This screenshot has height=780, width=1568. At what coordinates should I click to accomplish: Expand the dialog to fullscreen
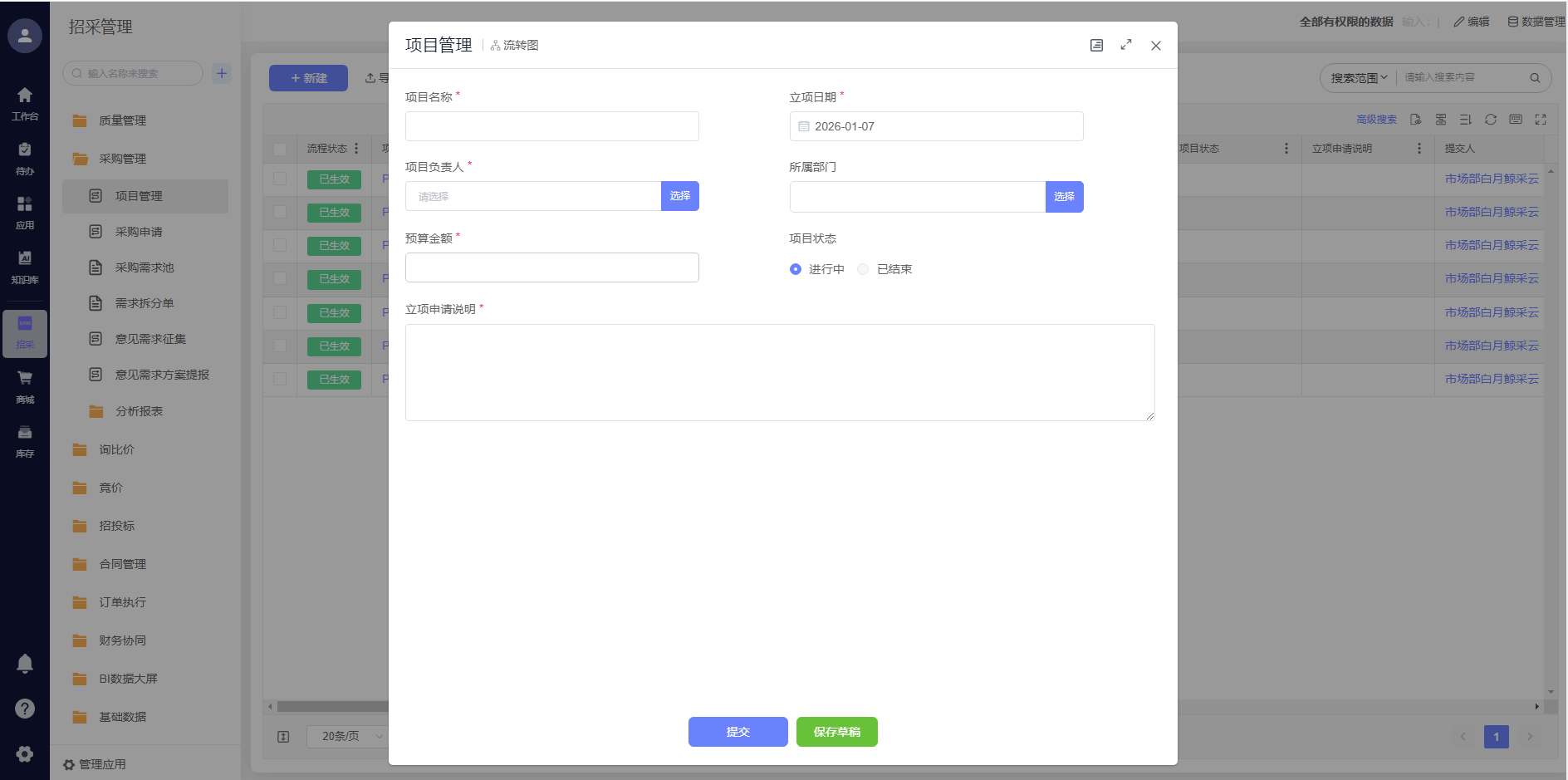pos(1125,45)
